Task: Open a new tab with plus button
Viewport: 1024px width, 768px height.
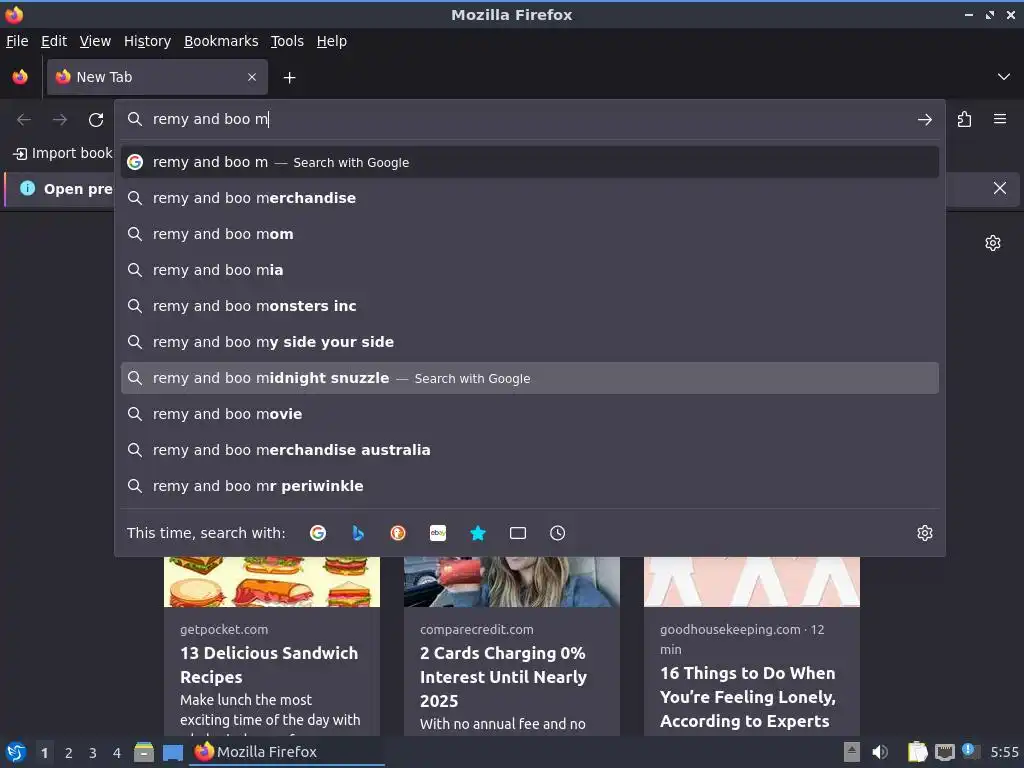Action: pyautogui.click(x=289, y=78)
